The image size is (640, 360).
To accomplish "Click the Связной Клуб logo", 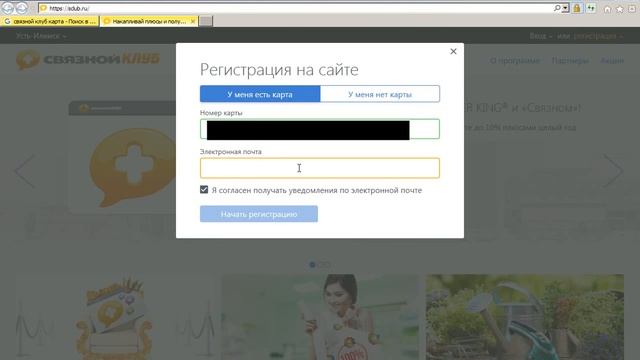I will pyautogui.click(x=87, y=60).
